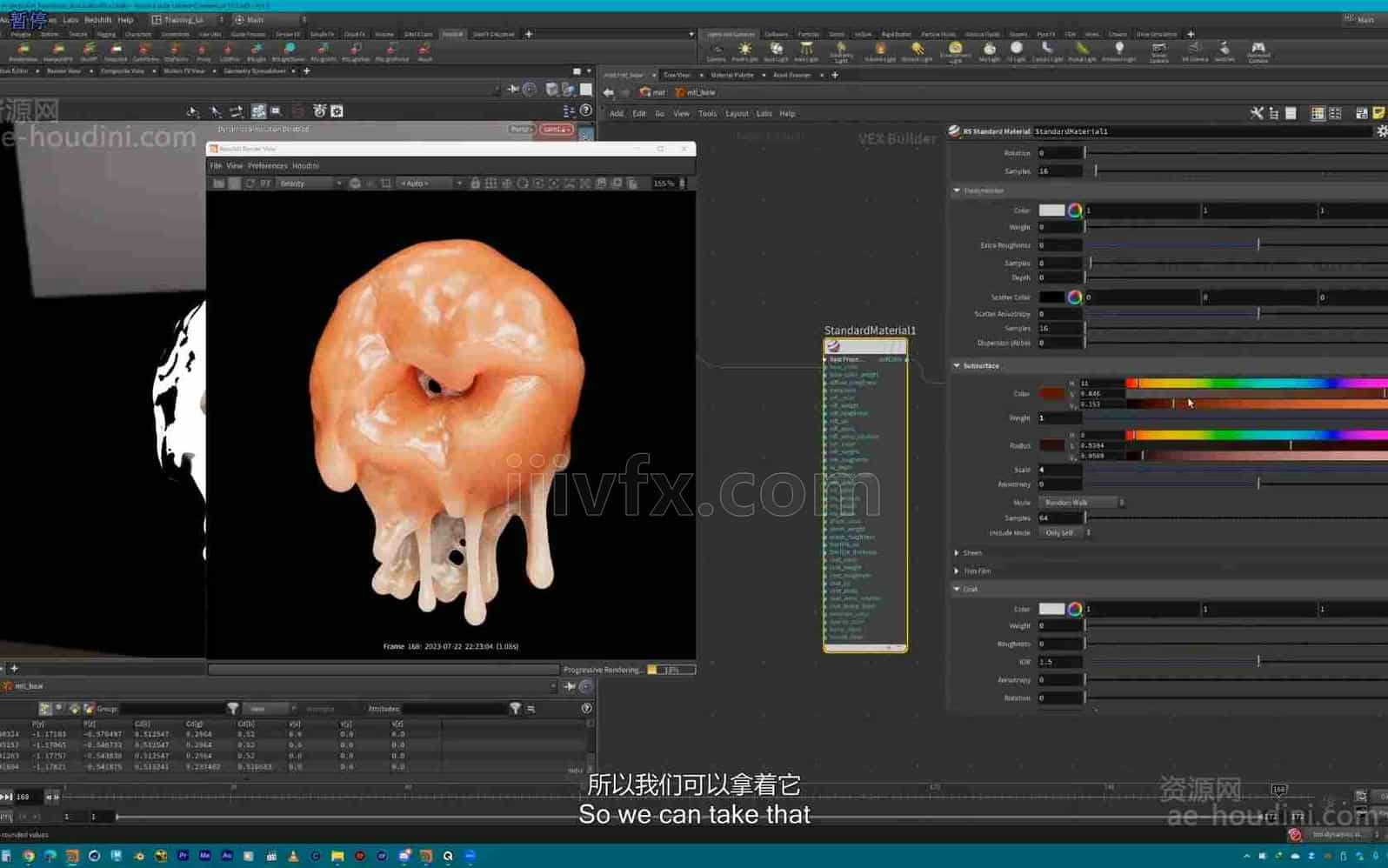Click the mat path button
This screenshot has height=868, width=1388.
tap(653, 92)
